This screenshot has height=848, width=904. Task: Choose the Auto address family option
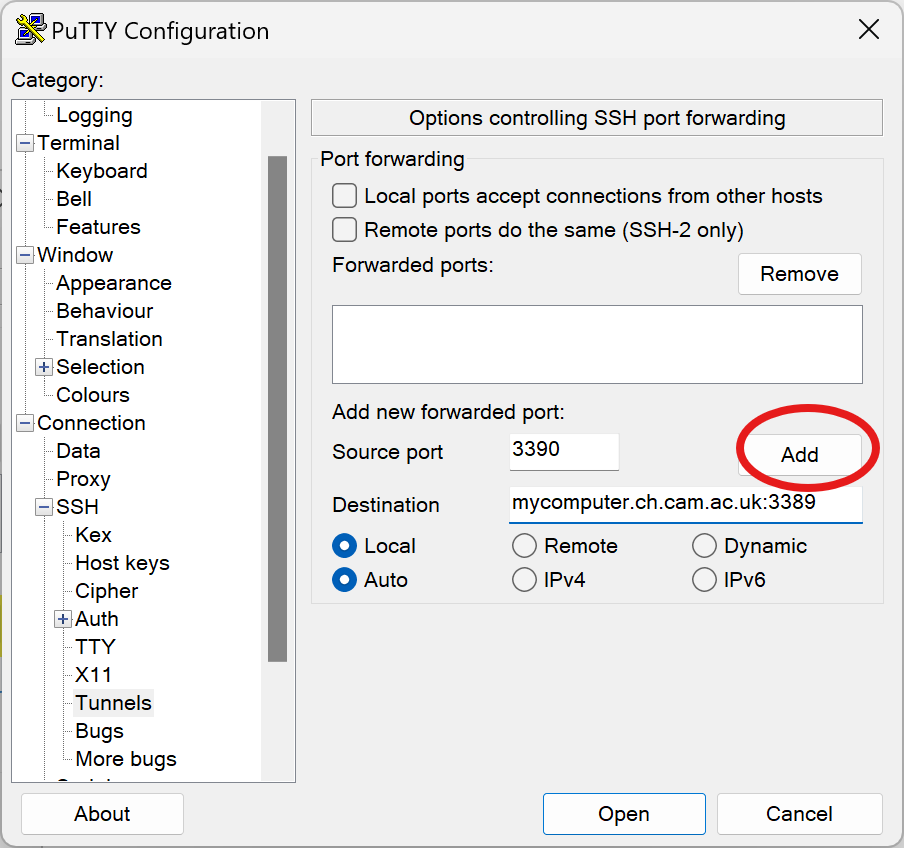pos(345,580)
